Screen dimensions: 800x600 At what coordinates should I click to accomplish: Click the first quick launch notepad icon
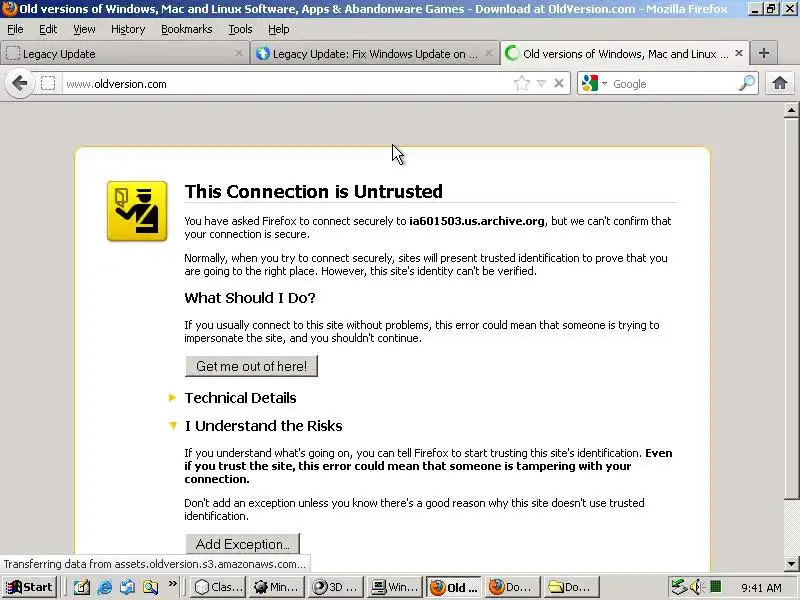click(x=81, y=587)
